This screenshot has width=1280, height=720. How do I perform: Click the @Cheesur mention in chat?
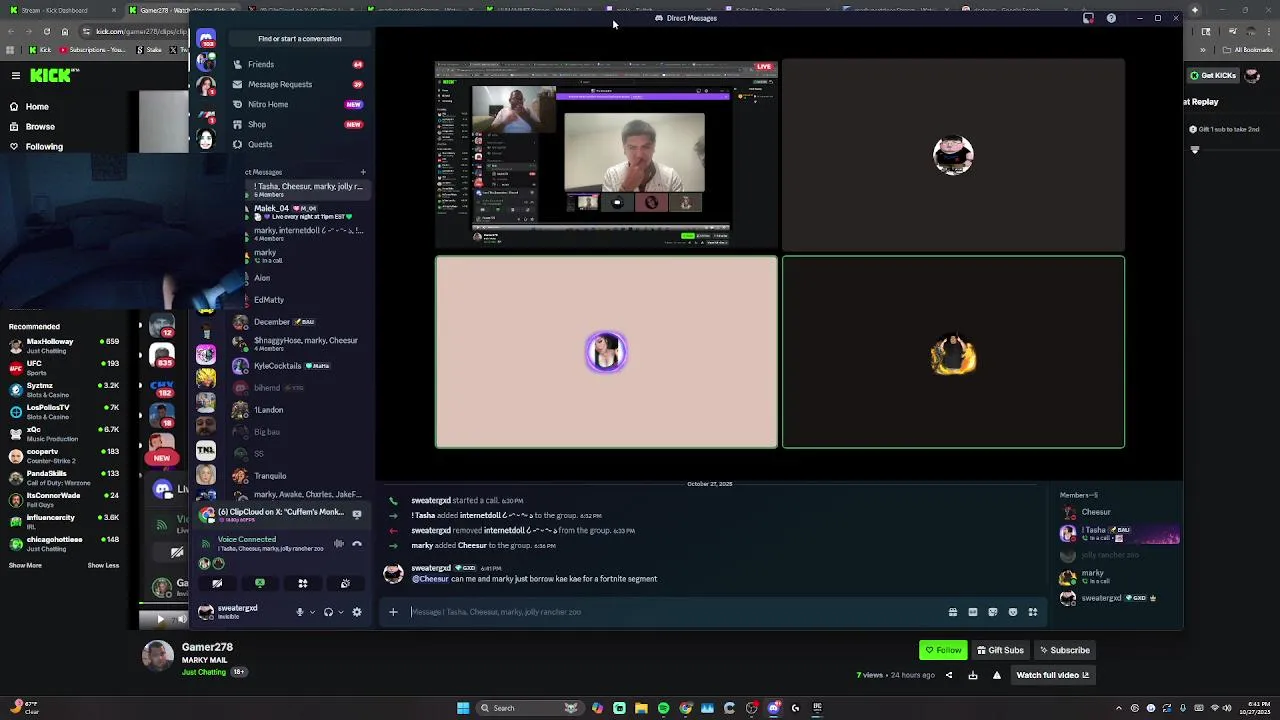[430, 579]
